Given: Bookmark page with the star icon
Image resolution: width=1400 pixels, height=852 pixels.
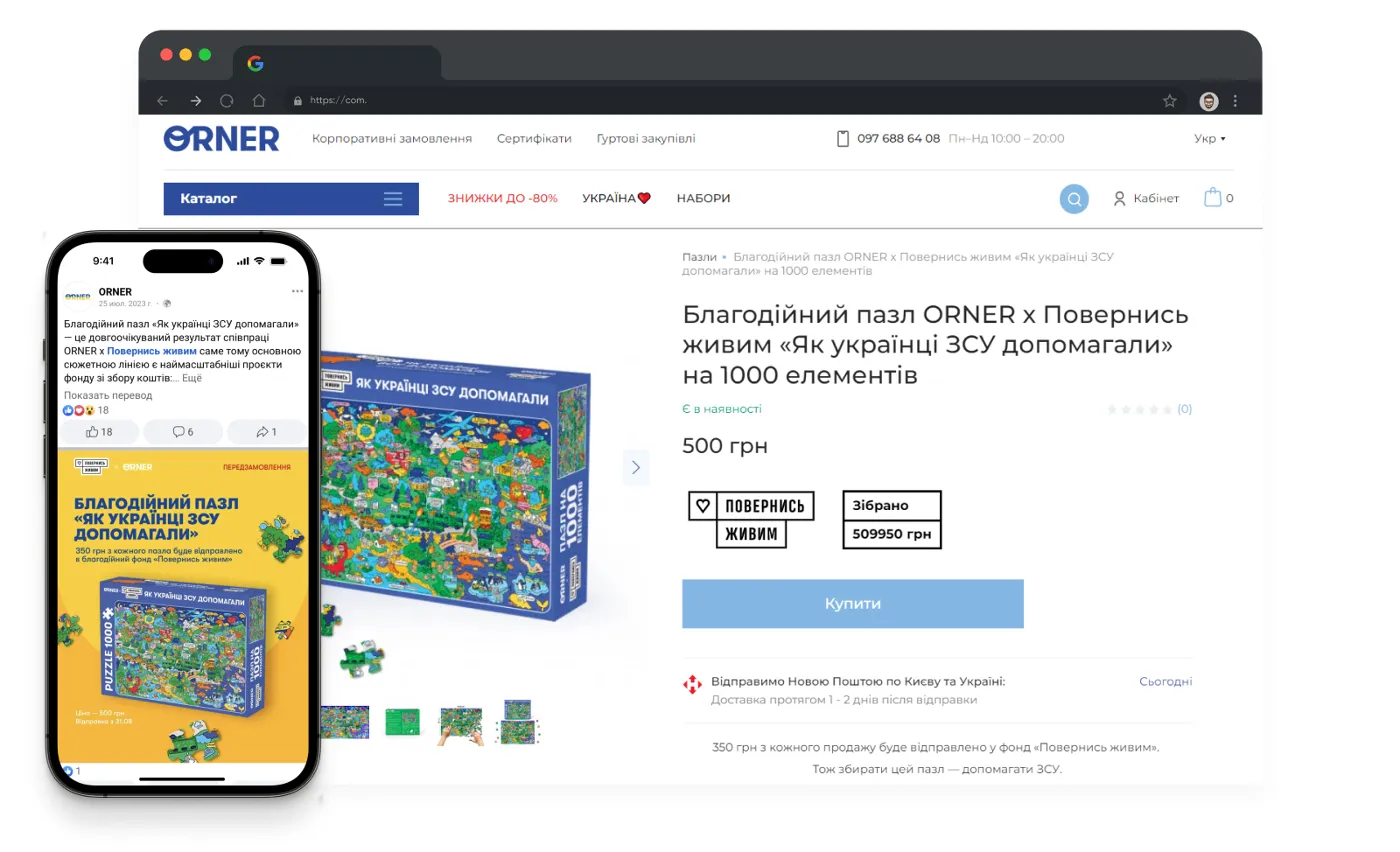Looking at the screenshot, I should point(1170,101).
